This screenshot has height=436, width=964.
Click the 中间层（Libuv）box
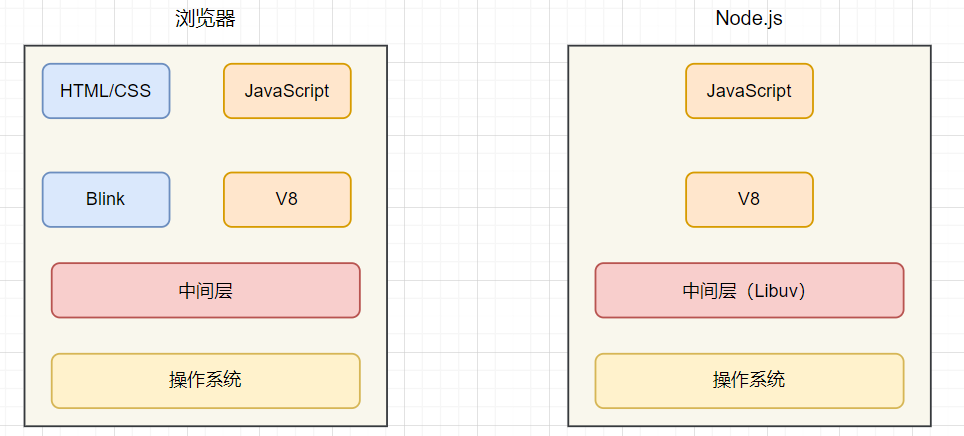[749, 290]
